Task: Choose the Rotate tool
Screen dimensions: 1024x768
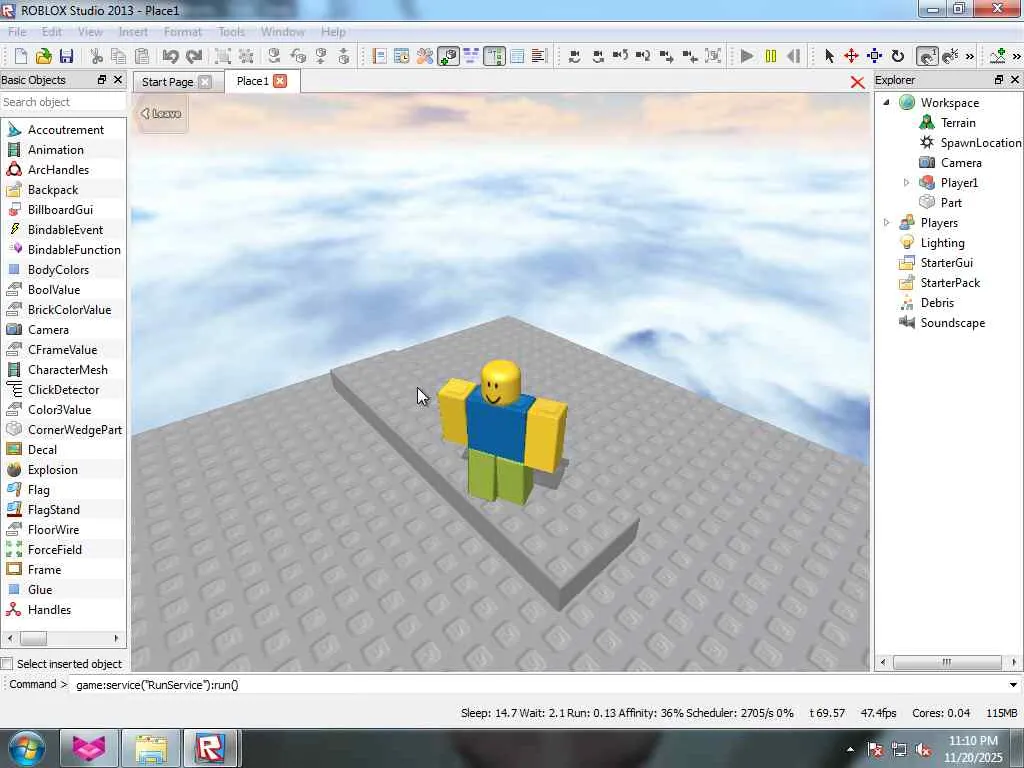Action: pyautogui.click(x=898, y=56)
